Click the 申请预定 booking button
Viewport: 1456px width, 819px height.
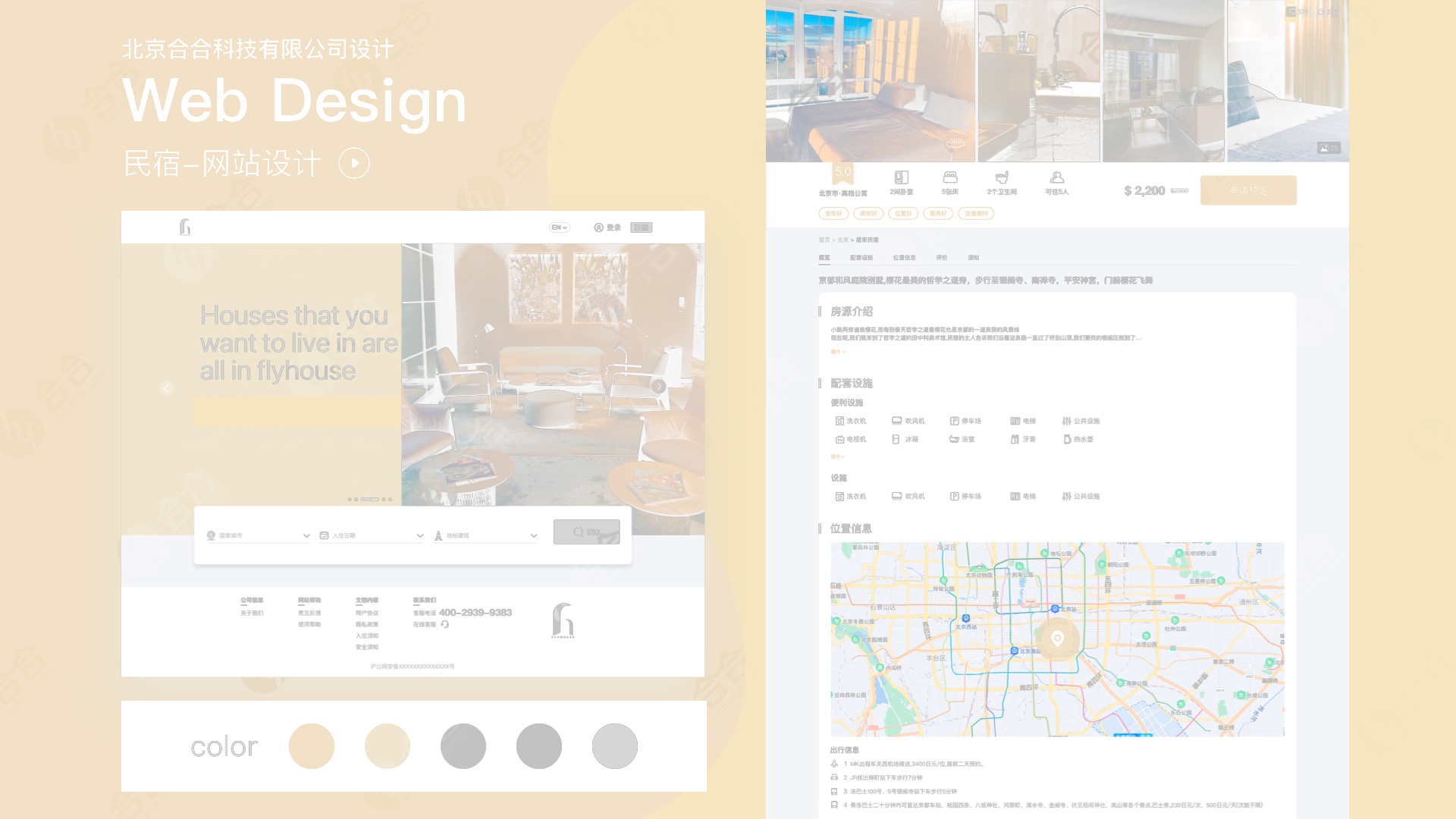pos(1248,190)
